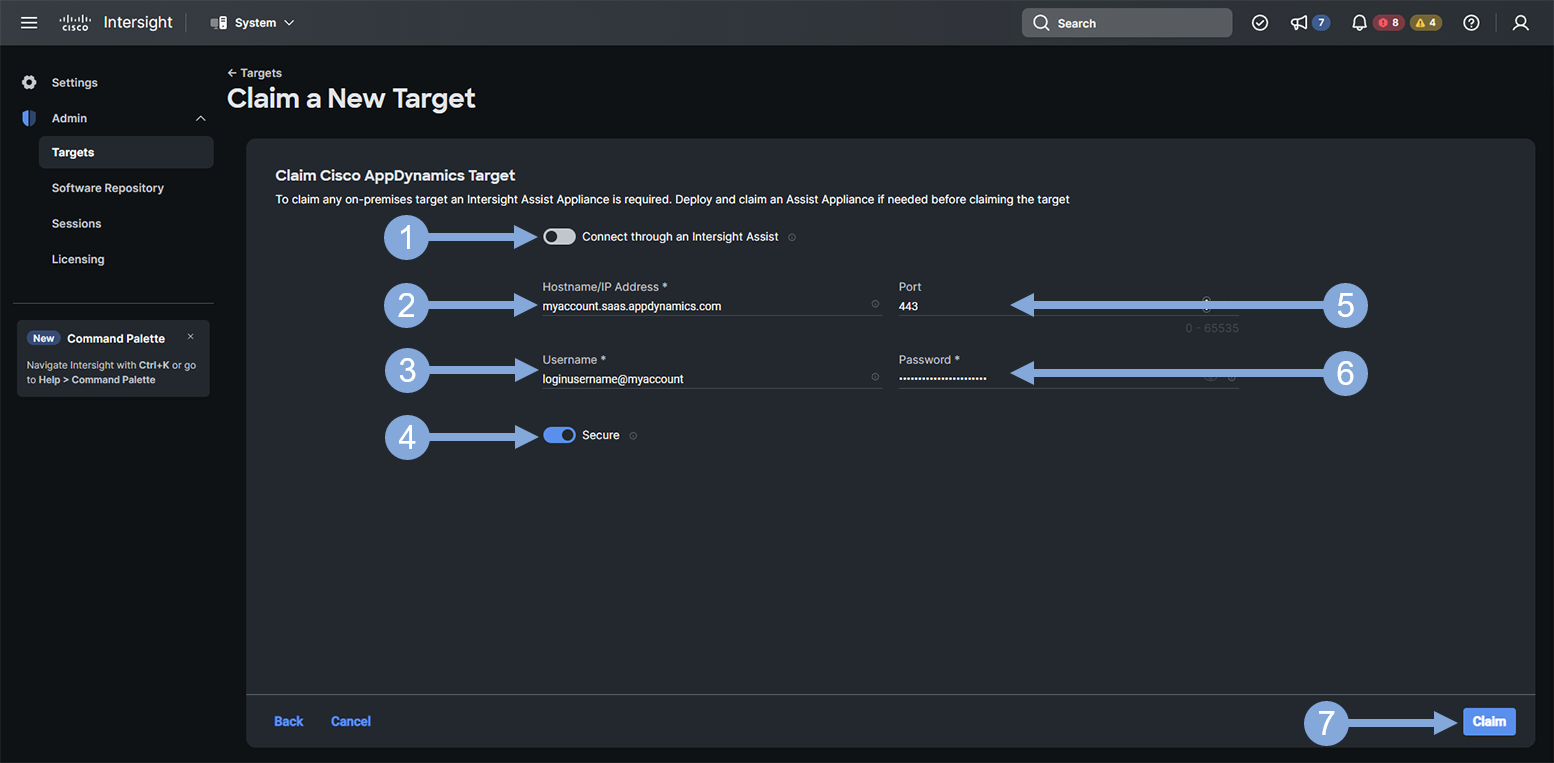This screenshot has width=1554, height=763.
Task: Click the 'New' badge on Command Palette
Action: [44, 338]
